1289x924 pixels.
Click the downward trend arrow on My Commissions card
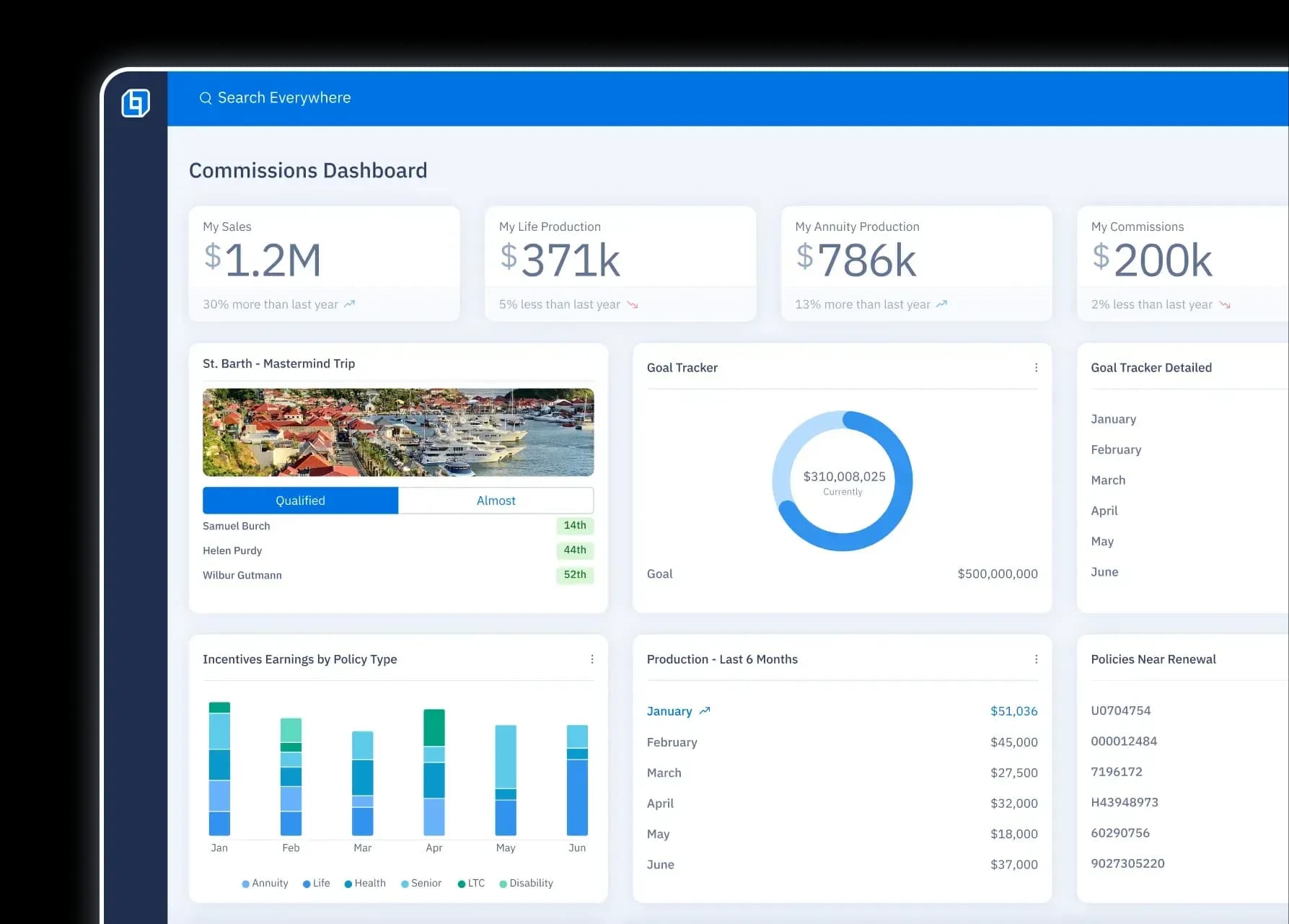(1225, 304)
